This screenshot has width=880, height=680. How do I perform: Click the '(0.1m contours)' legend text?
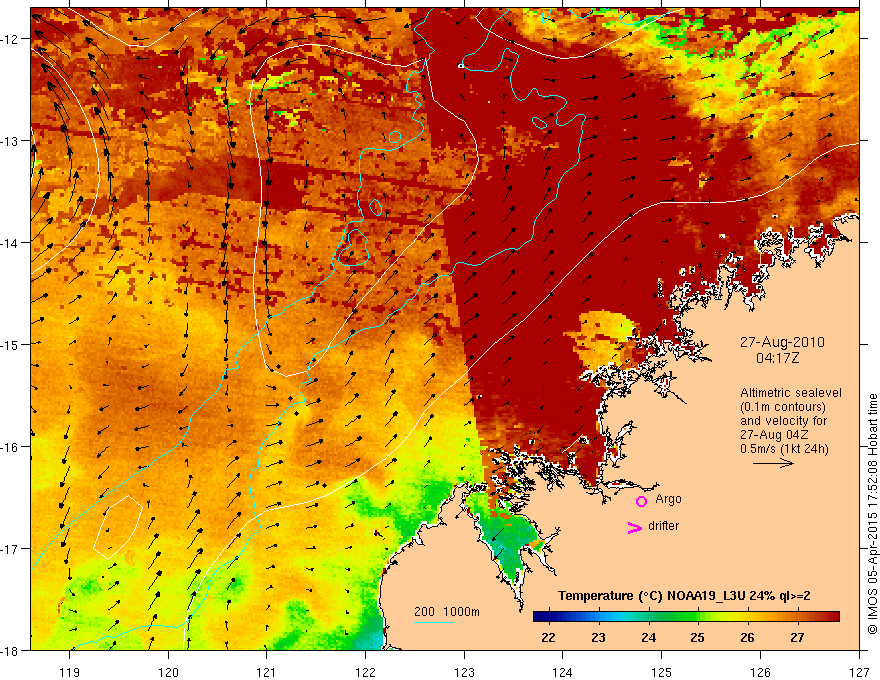click(783, 407)
